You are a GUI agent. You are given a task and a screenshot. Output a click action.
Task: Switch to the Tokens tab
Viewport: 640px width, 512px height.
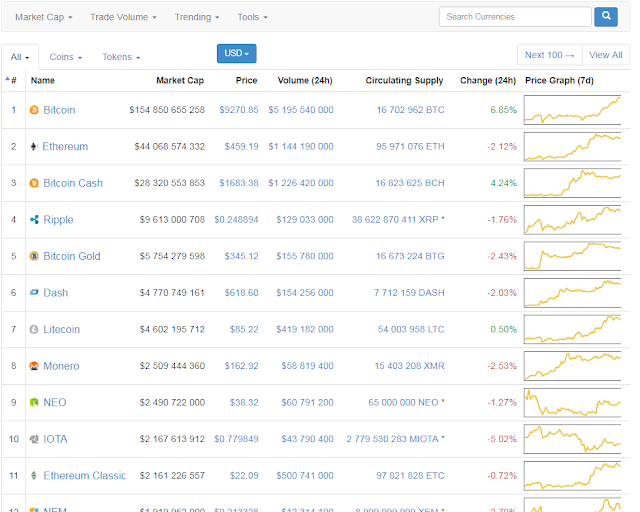click(x=121, y=57)
